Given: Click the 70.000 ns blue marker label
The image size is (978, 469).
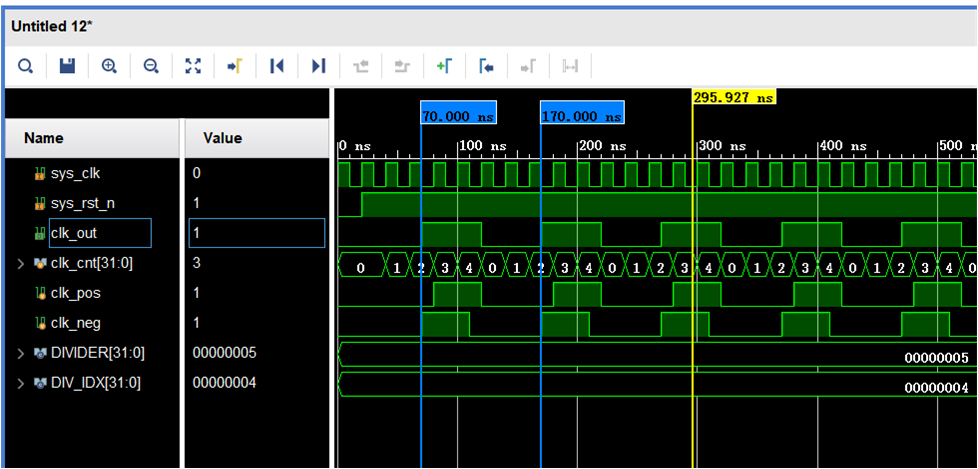Looking at the screenshot, I should coord(459,116).
